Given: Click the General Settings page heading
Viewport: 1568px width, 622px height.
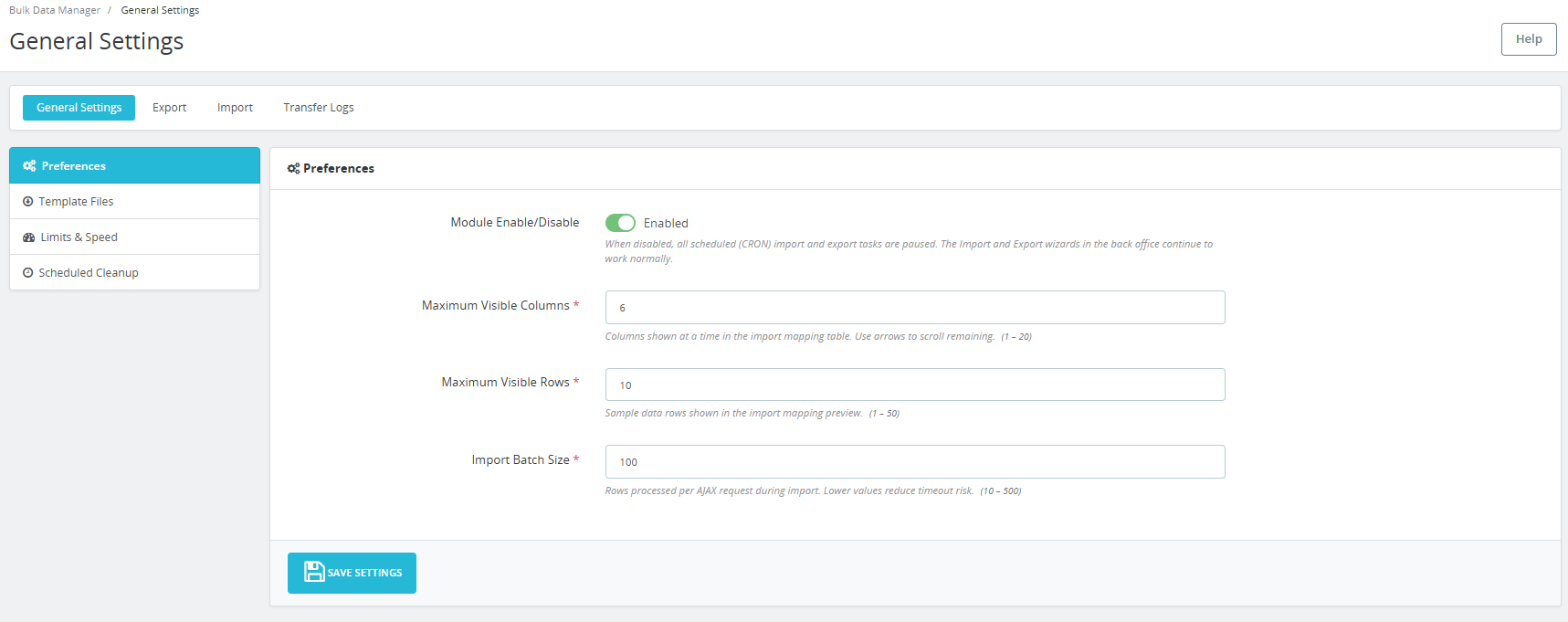Looking at the screenshot, I should (x=97, y=42).
